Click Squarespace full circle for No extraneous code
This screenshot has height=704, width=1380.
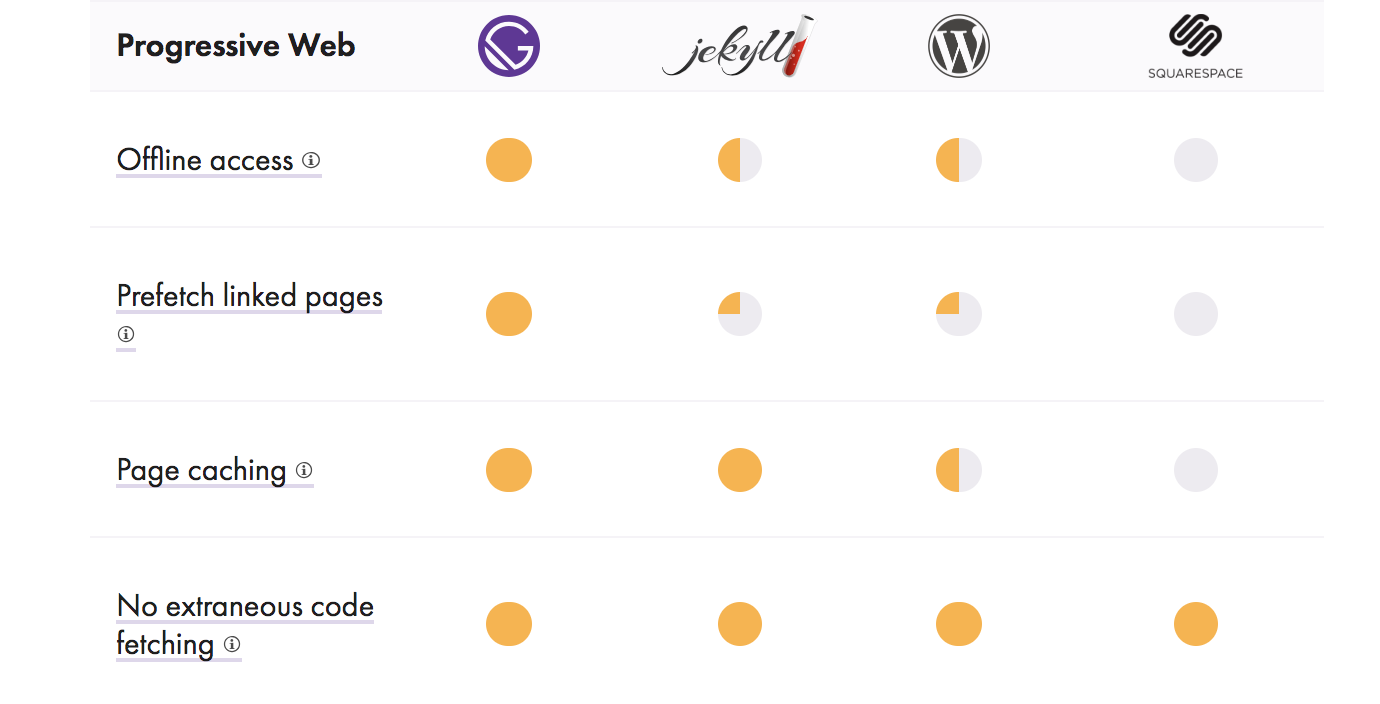tap(1196, 624)
